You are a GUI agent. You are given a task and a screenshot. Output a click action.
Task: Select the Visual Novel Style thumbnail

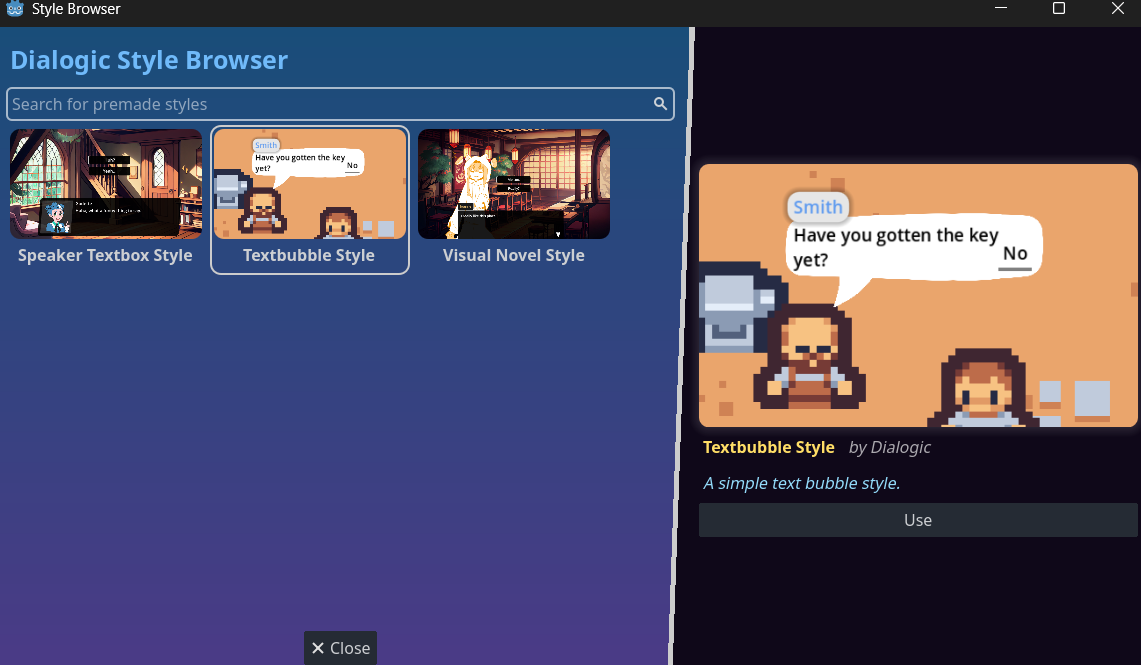click(x=514, y=184)
